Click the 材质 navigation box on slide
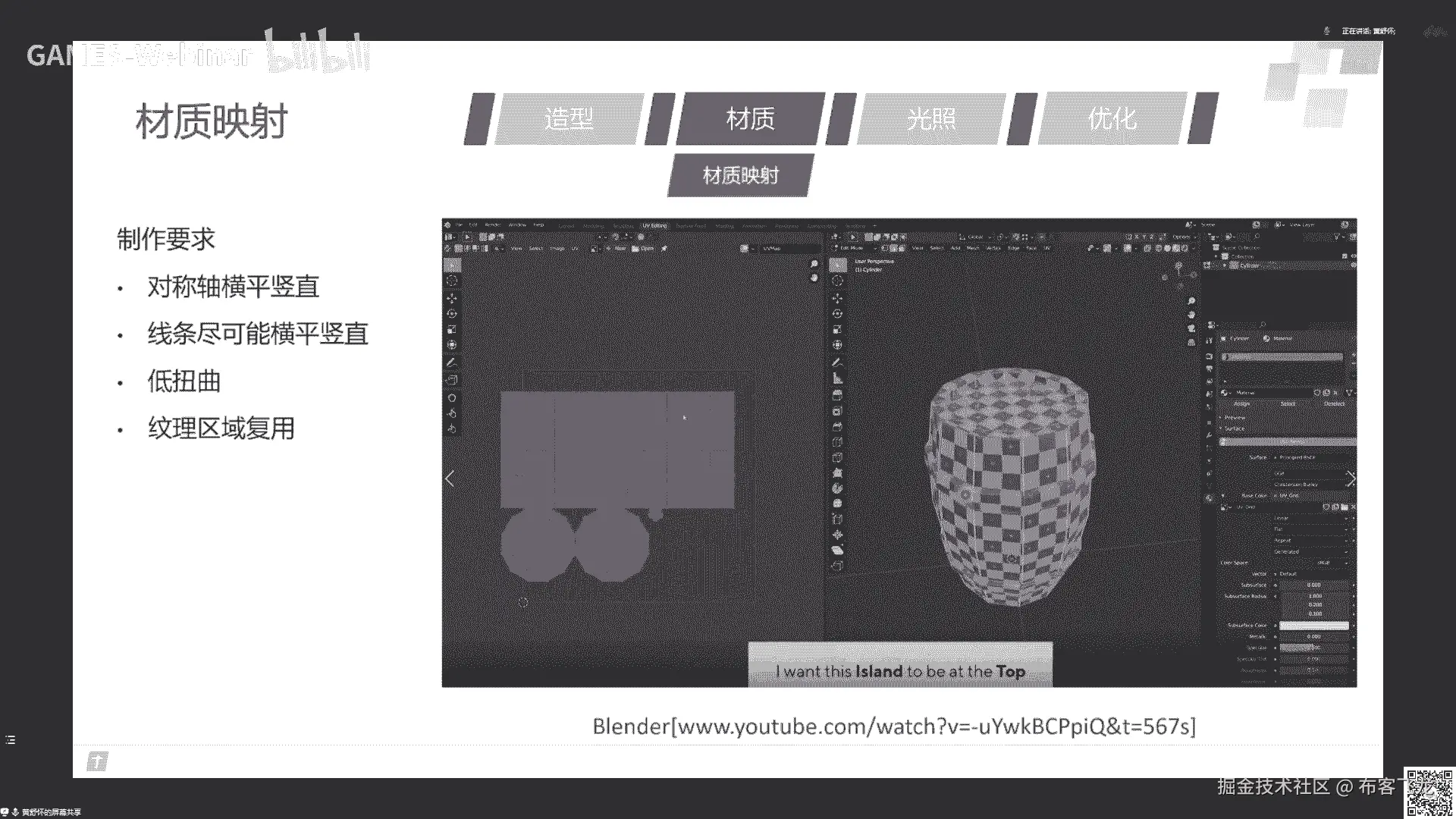The image size is (1456, 819). (750, 119)
